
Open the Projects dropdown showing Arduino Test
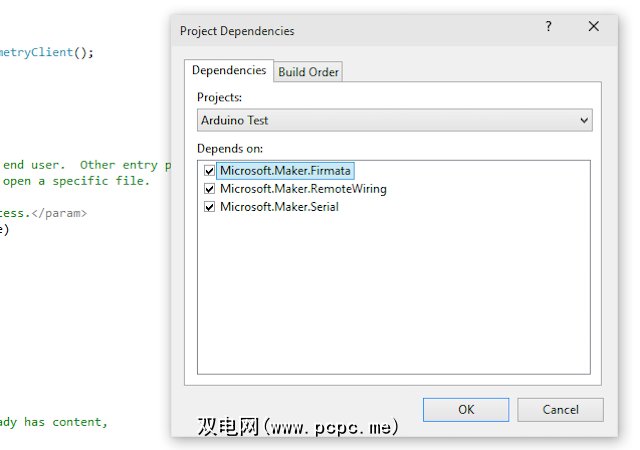[x=394, y=120]
